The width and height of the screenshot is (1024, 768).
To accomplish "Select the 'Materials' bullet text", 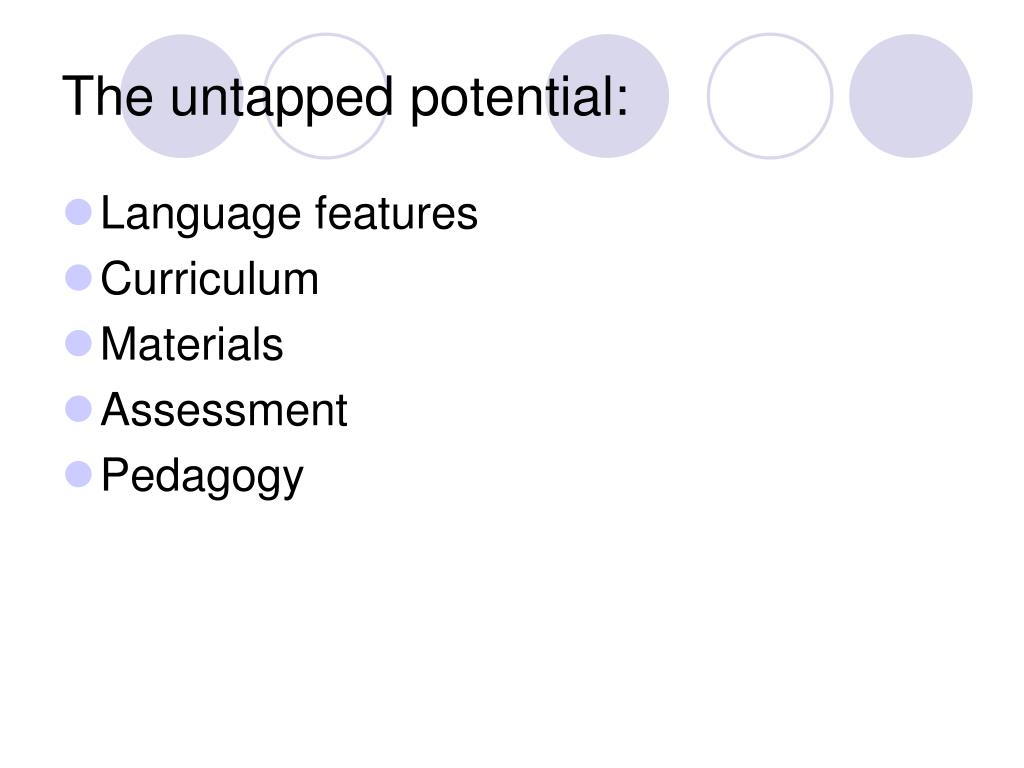I will coord(192,344).
